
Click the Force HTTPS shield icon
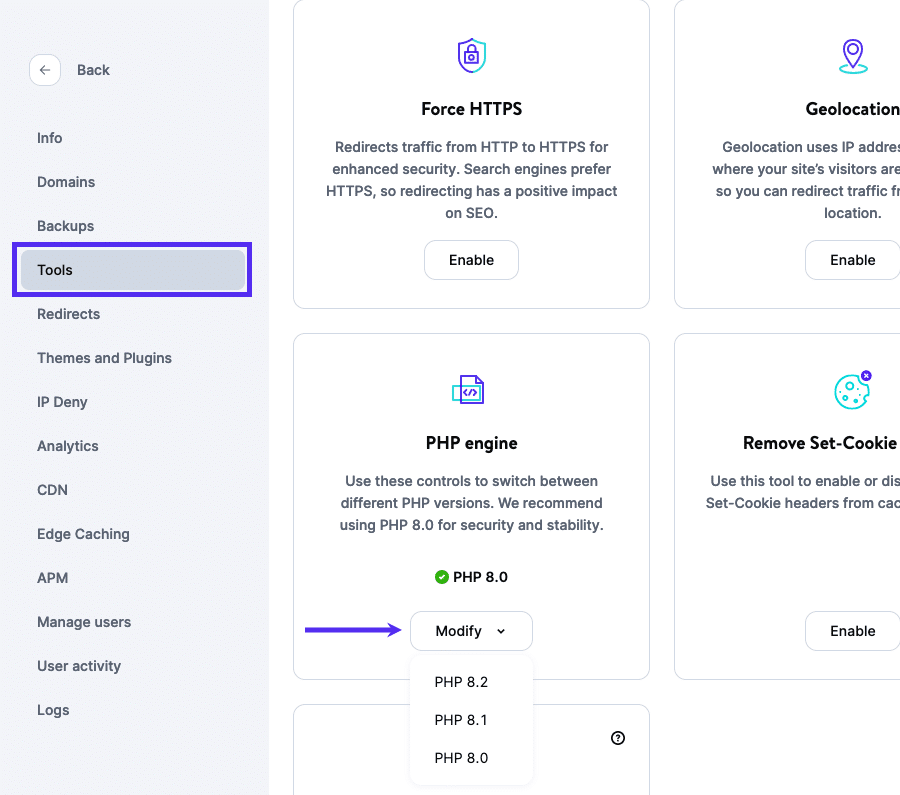(471, 56)
